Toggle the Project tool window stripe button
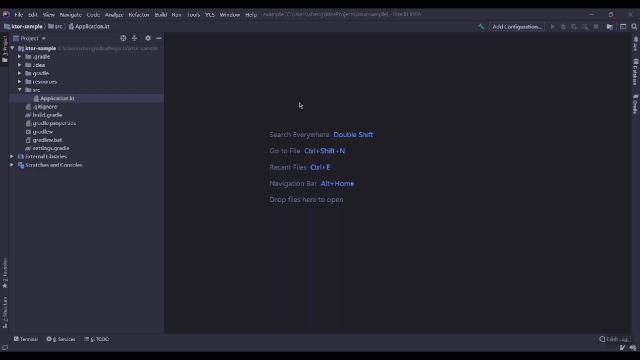The width and height of the screenshot is (640, 360). 4,49
